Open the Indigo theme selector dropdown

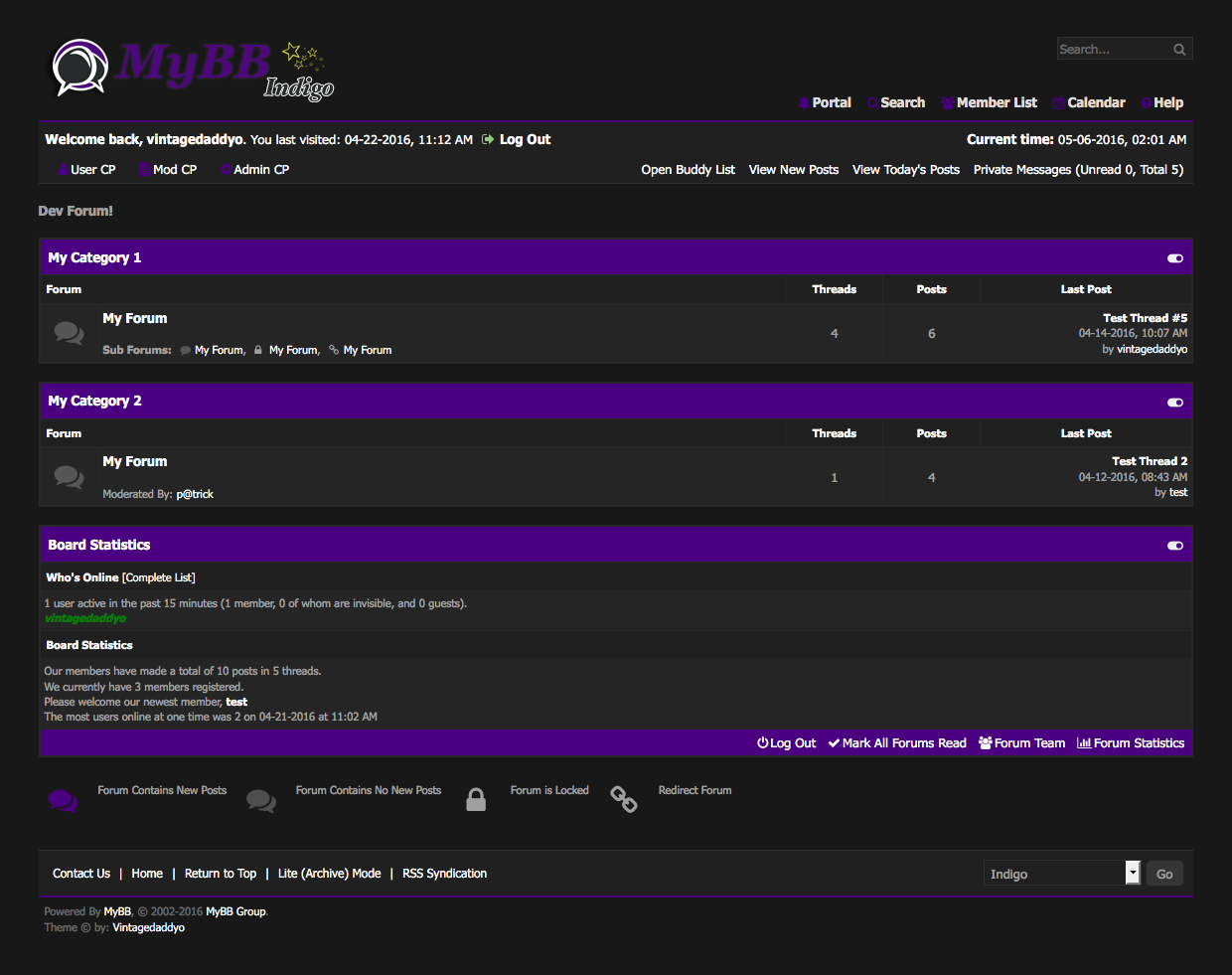[1061, 873]
